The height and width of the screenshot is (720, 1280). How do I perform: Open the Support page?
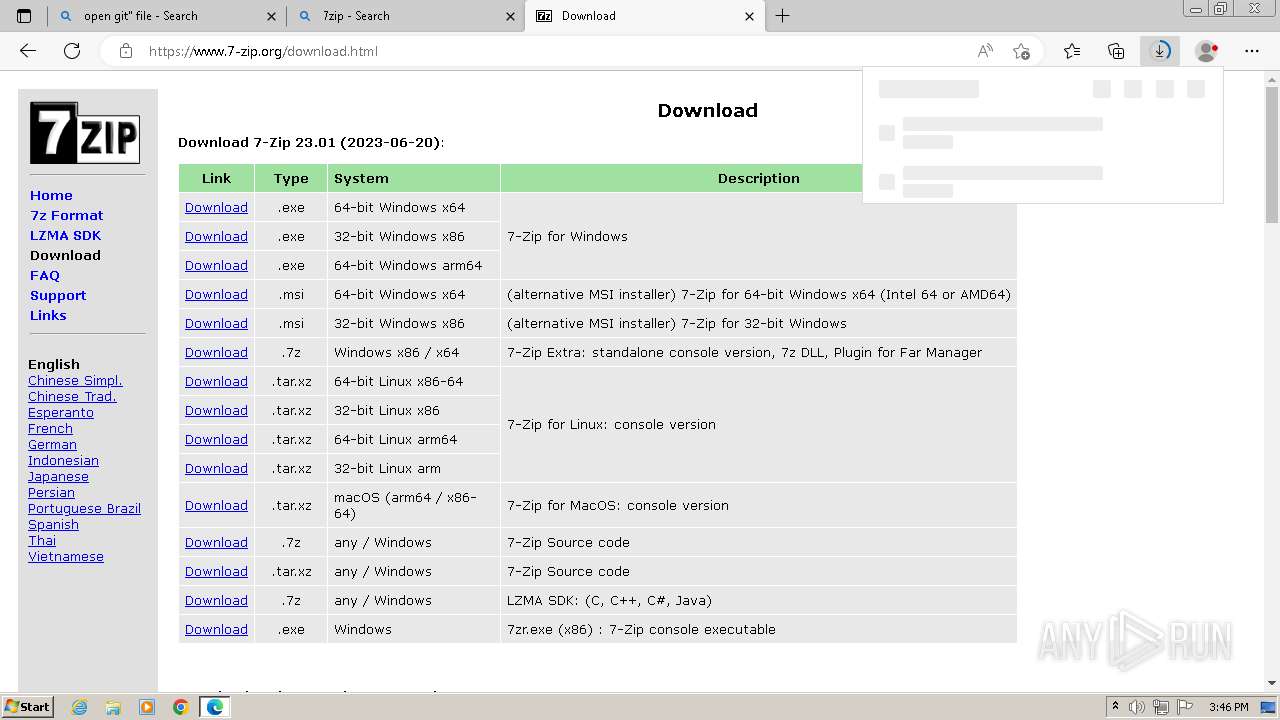point(58,295)
